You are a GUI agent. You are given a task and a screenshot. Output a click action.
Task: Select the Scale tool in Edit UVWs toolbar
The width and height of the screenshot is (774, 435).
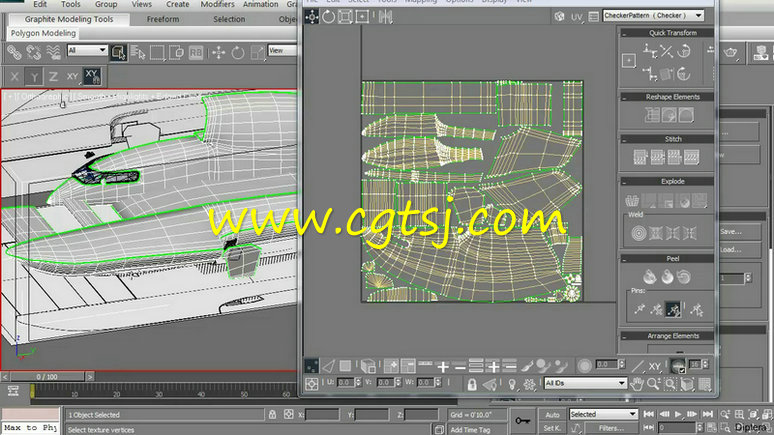pyautogui.click(x=345, y=17)
